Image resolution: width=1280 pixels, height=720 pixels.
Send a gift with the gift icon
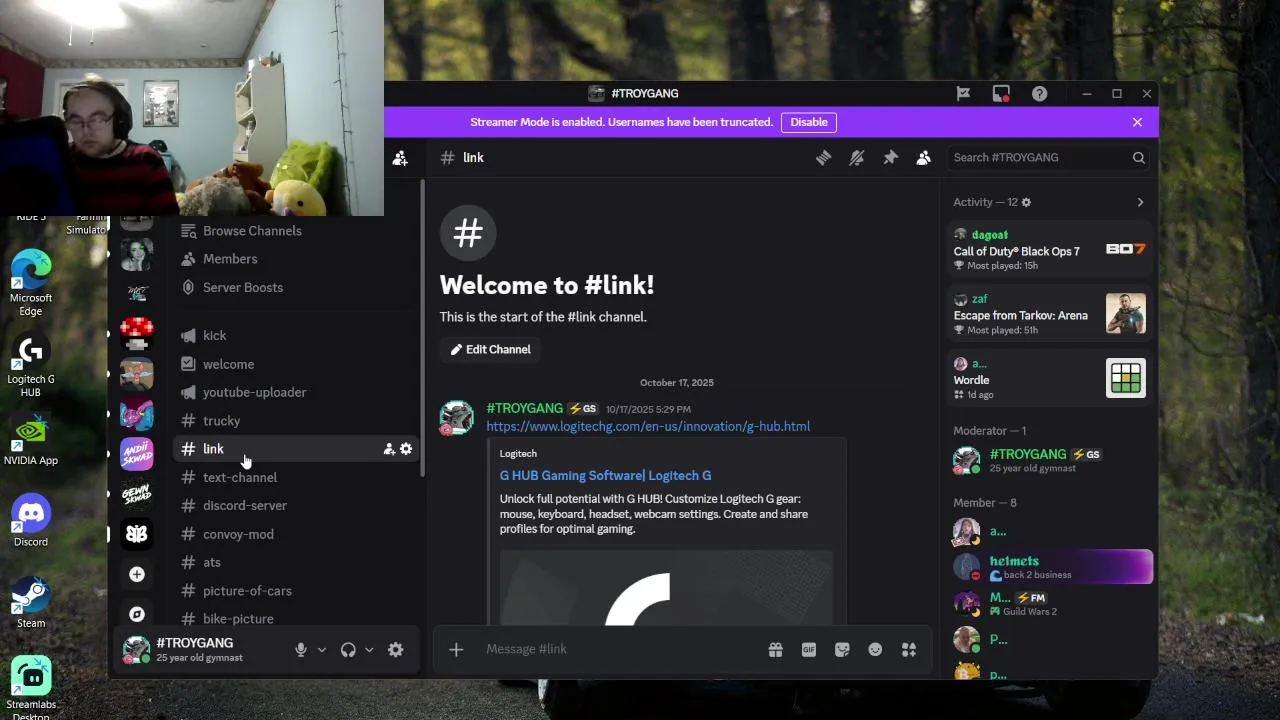775,650
